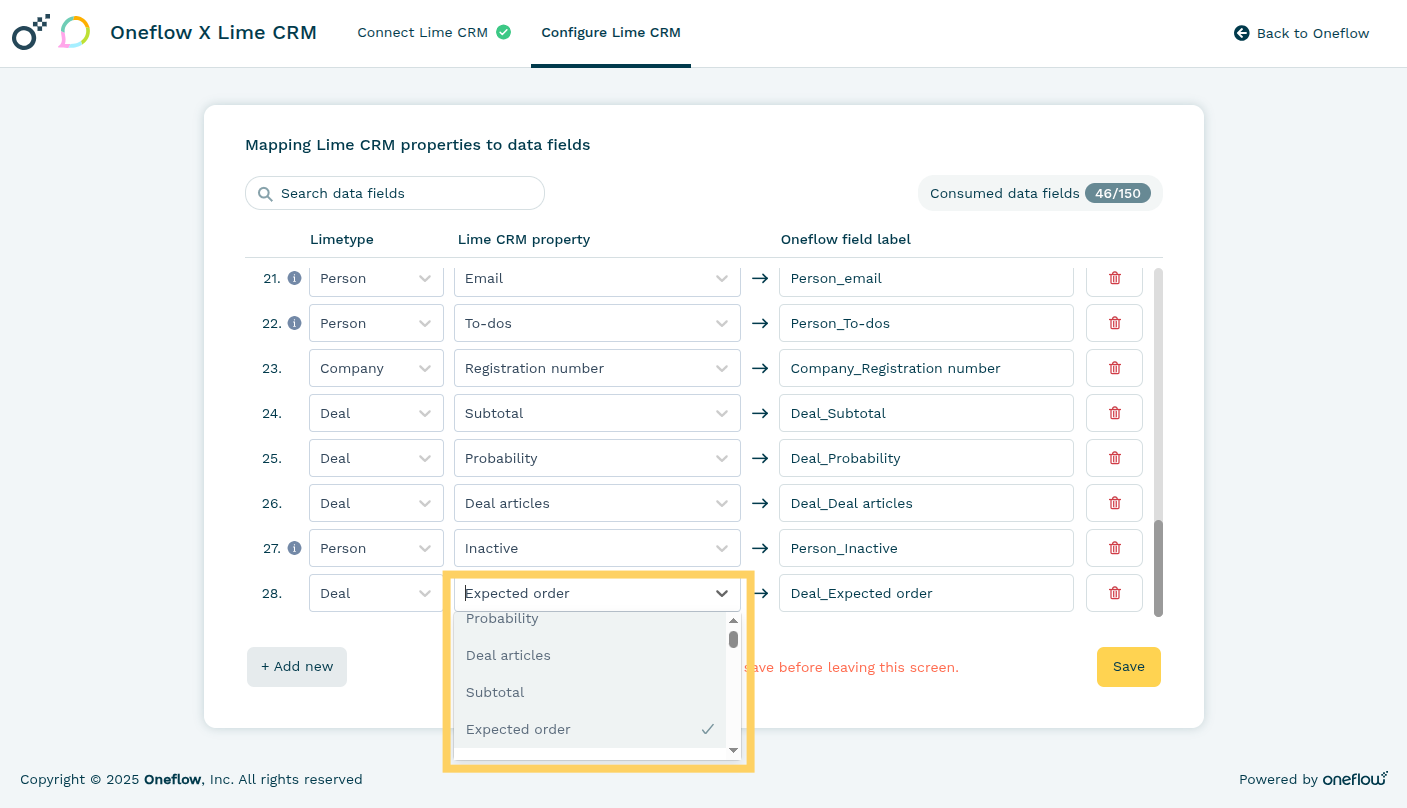This screenshot has height=808, width=1407.
Task: Collapse the Expected order property dropdown
Action: 721,593
